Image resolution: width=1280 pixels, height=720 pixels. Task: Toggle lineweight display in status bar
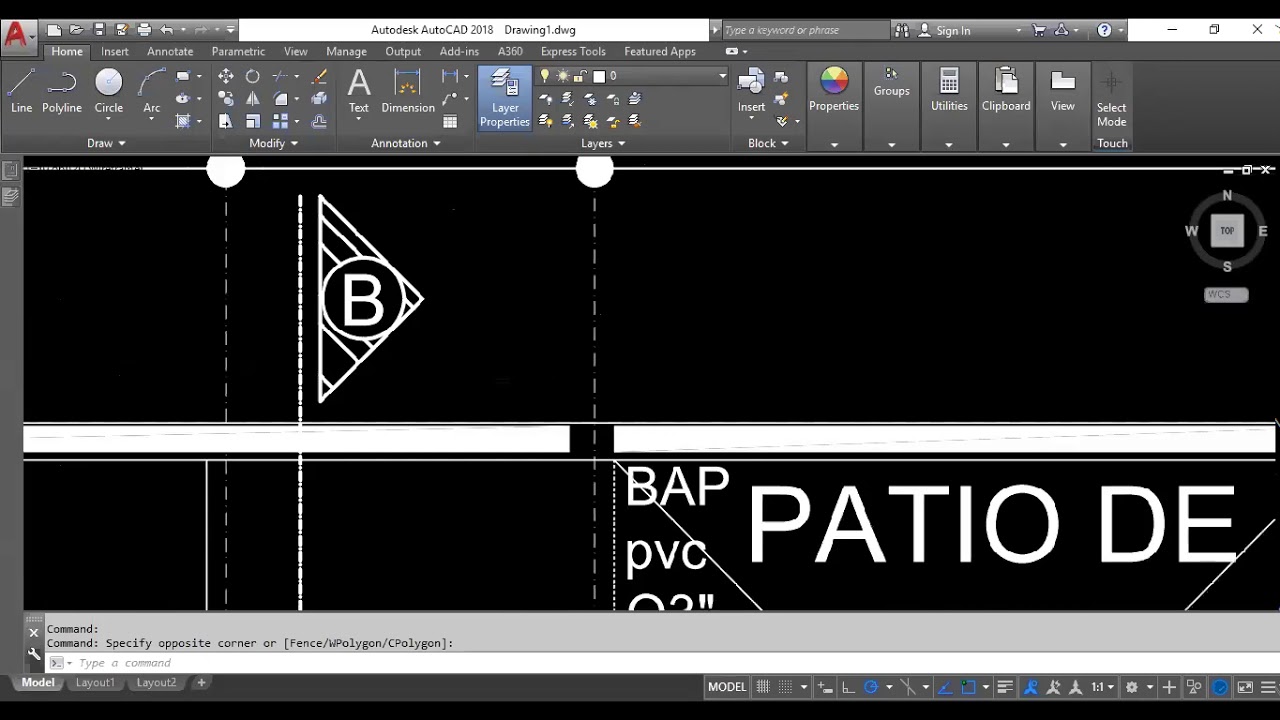click(x=1006, y=687)
